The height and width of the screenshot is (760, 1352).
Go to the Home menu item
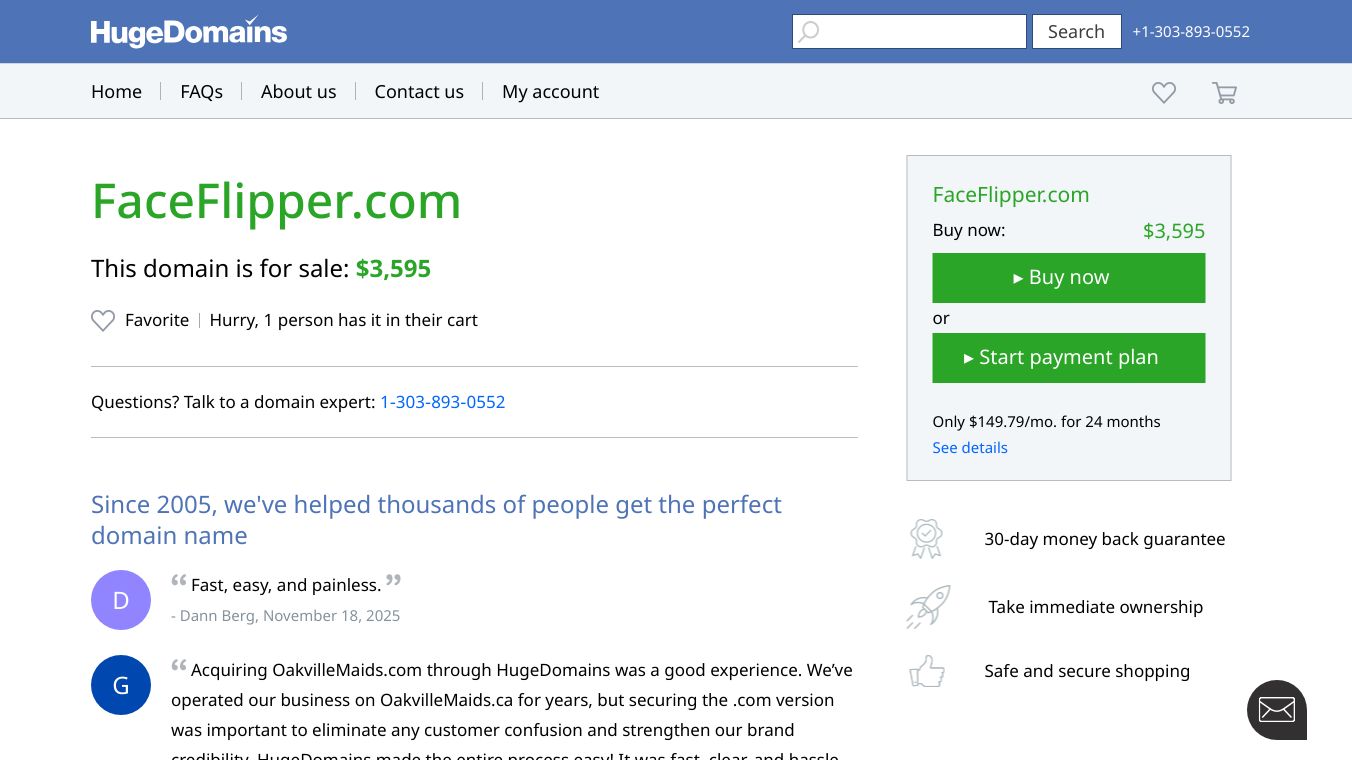(x=116, y=92)
